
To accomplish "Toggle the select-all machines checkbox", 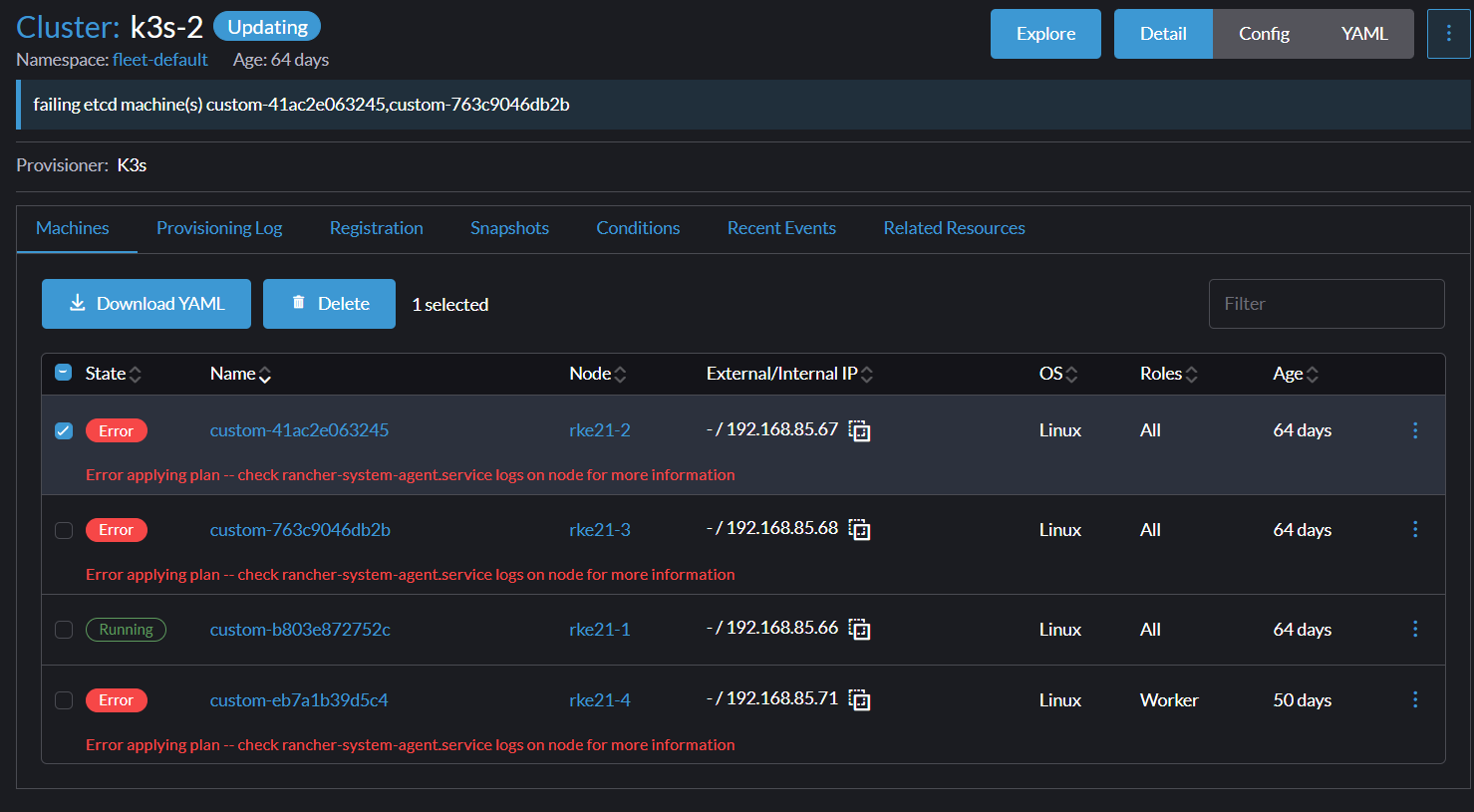I will click(63, 373).
